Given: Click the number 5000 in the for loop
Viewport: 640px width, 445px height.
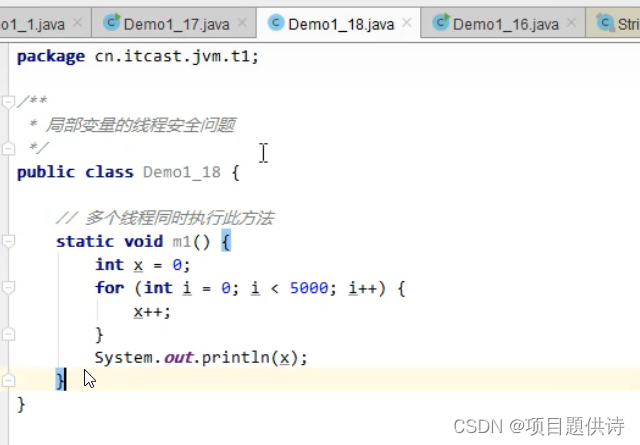Looking at the screenshot, I should pyautogui.click(x=309, y=288).
